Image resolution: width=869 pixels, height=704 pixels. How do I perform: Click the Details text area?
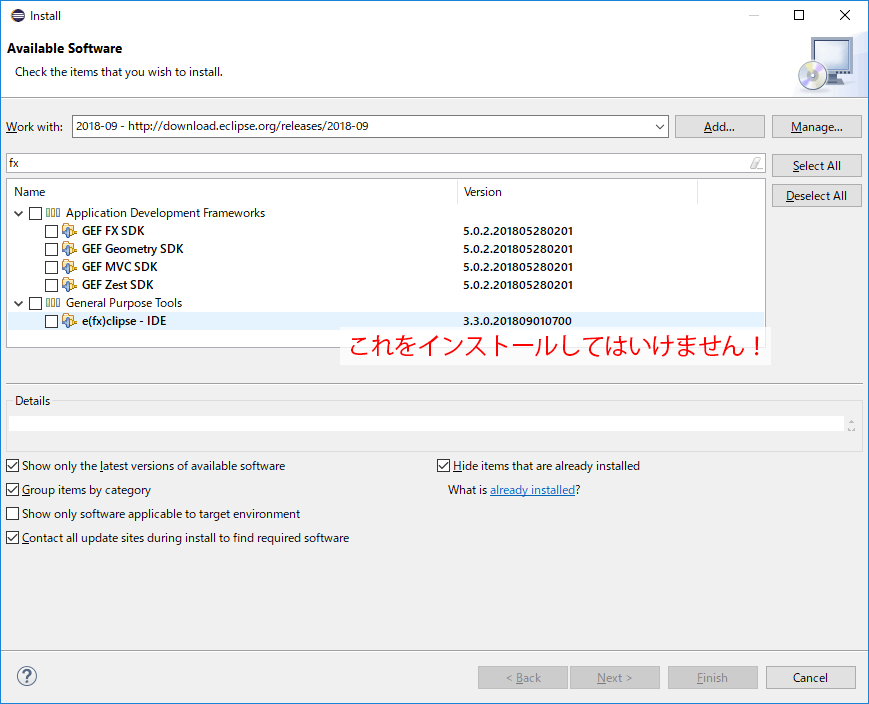[426, 424]
